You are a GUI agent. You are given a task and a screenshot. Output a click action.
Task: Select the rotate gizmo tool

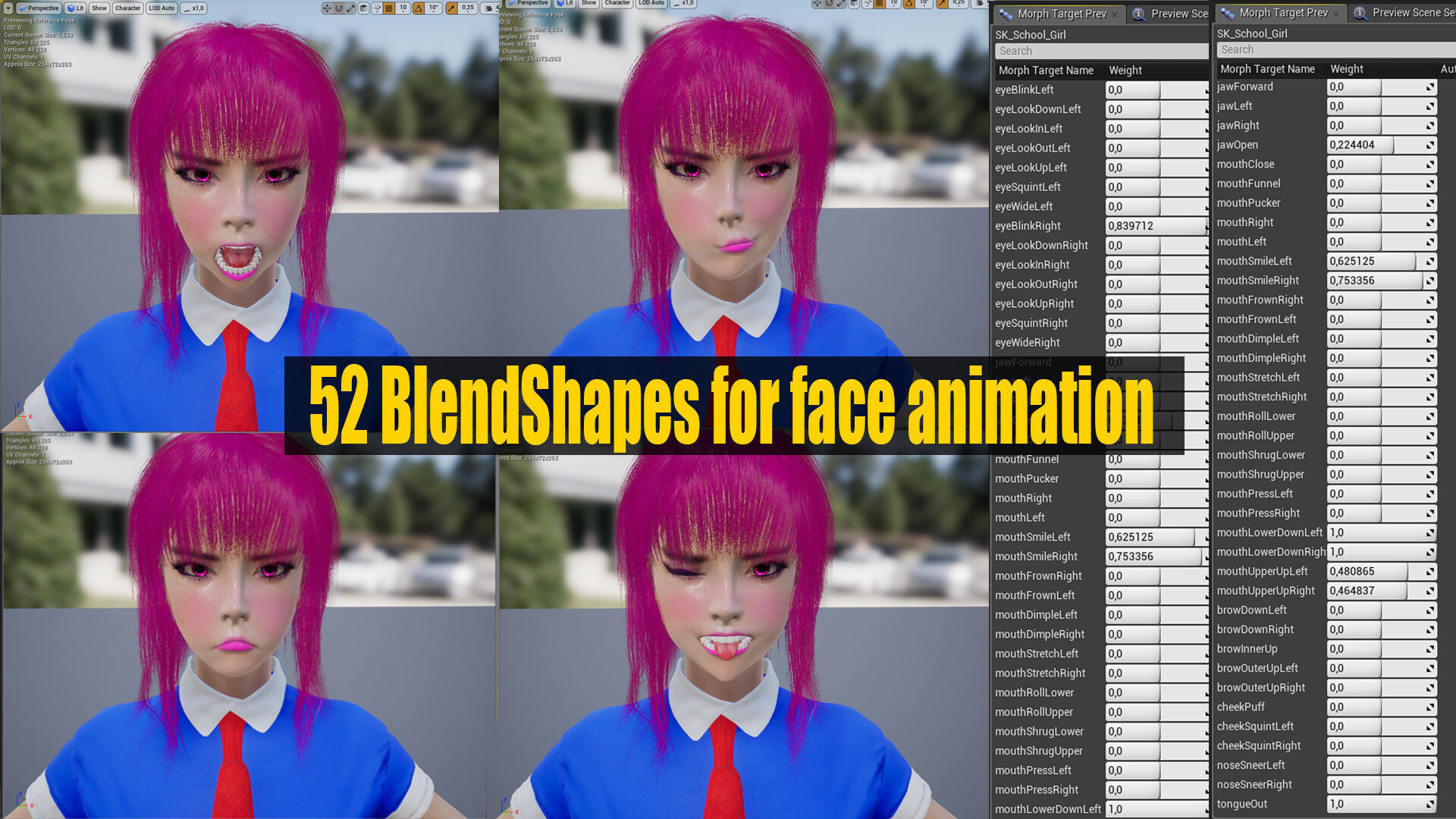[x=339, y=8]
